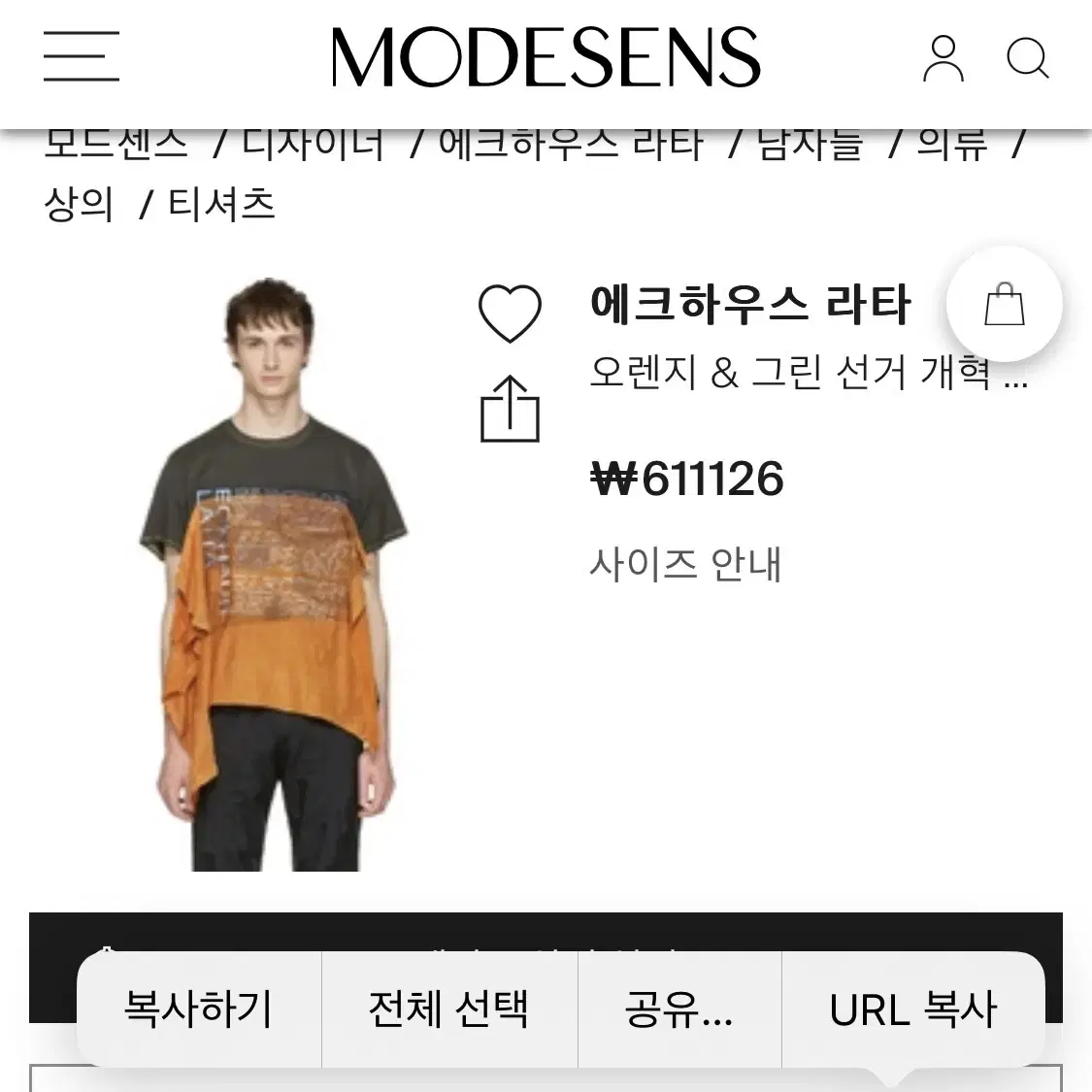Select 복사하기 in the context menu
Image resolution: width=1092 pixels, height=1092 pixels.
click(198, 1009)
